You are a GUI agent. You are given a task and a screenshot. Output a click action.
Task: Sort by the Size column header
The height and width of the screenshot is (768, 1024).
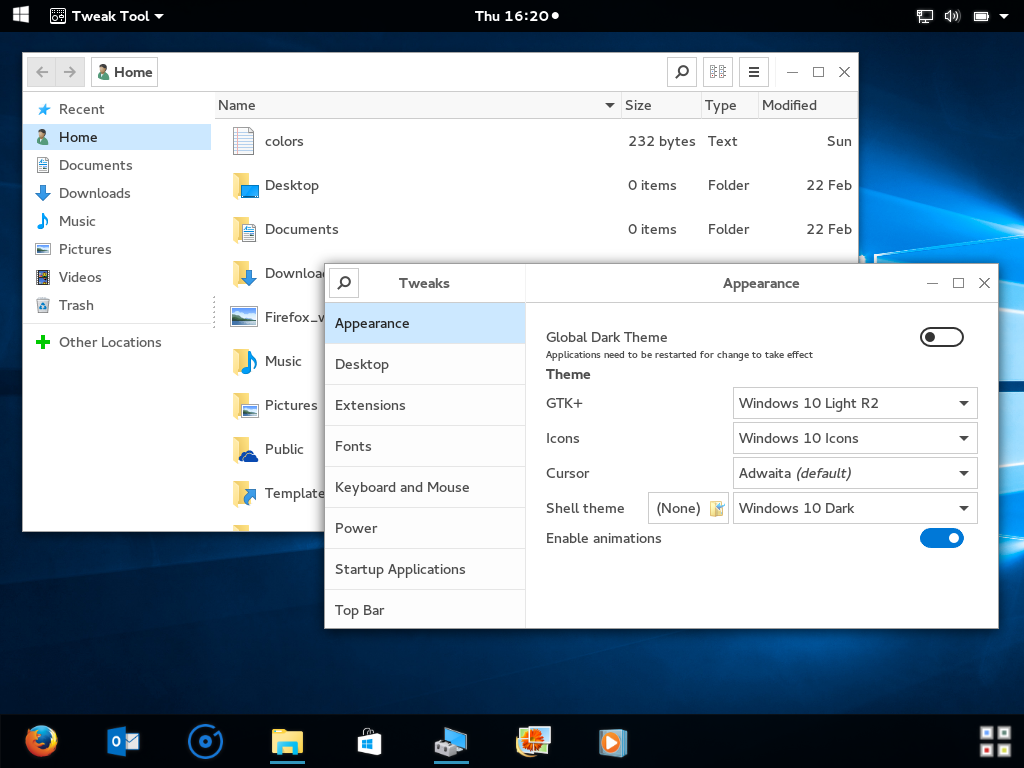coord(660,105)
